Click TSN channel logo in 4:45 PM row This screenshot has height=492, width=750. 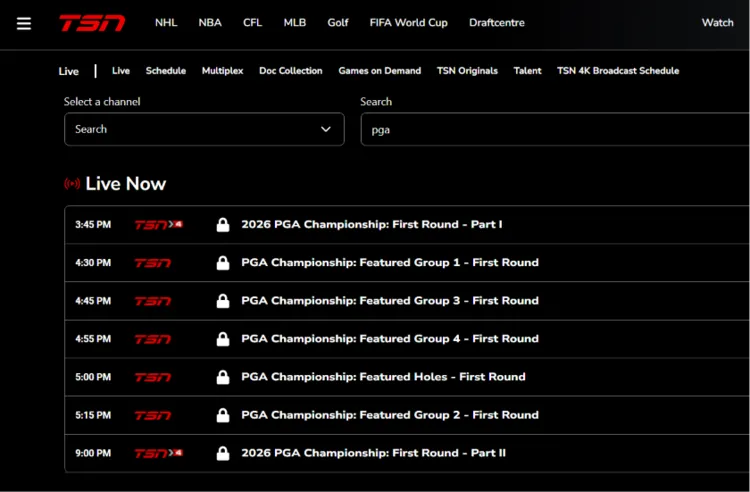153,301
